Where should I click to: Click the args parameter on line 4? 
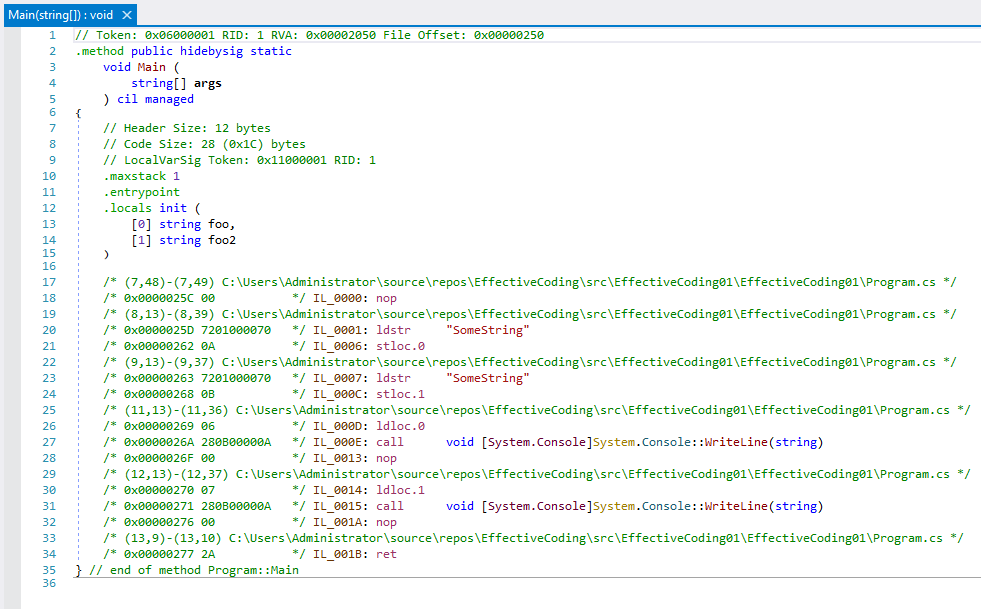coord(207,83)
